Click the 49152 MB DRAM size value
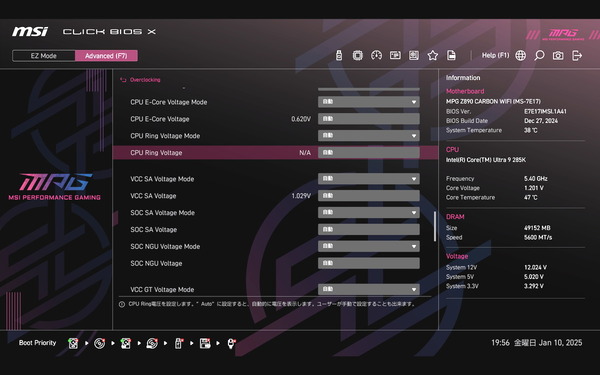 pos(537,228)
